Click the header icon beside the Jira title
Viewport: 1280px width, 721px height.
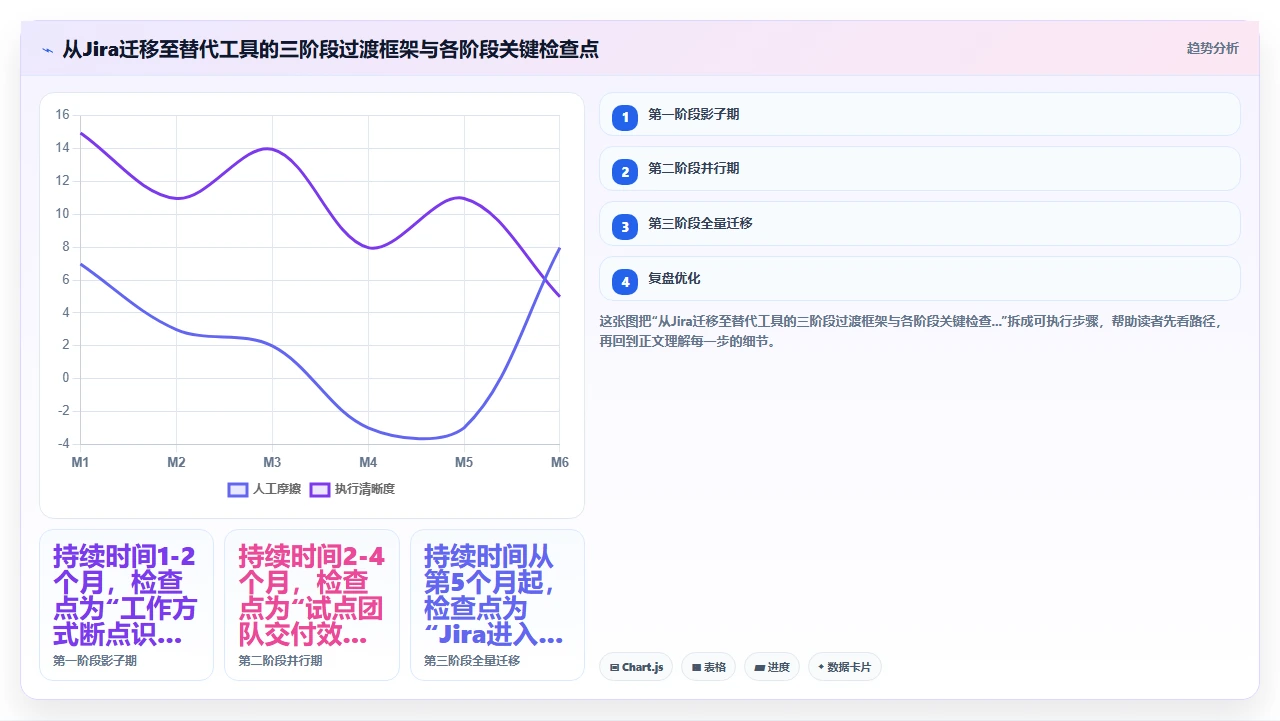tap(47, 49)
